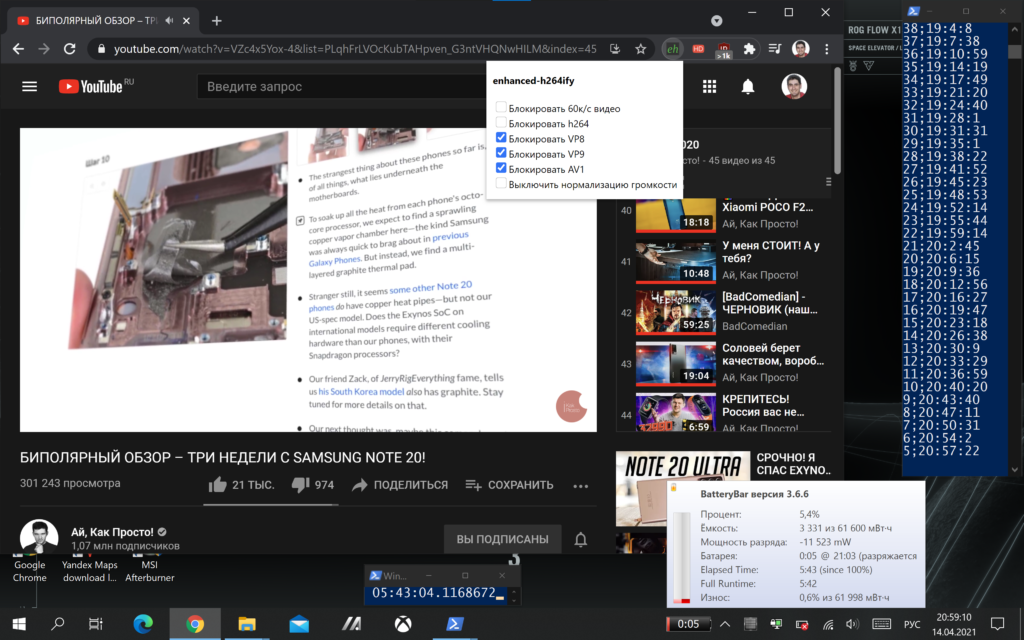Uncheck 'Блокировать VP8' checkbox
The width and height of the screenshot is (1024, 640).
click(501, 138)
